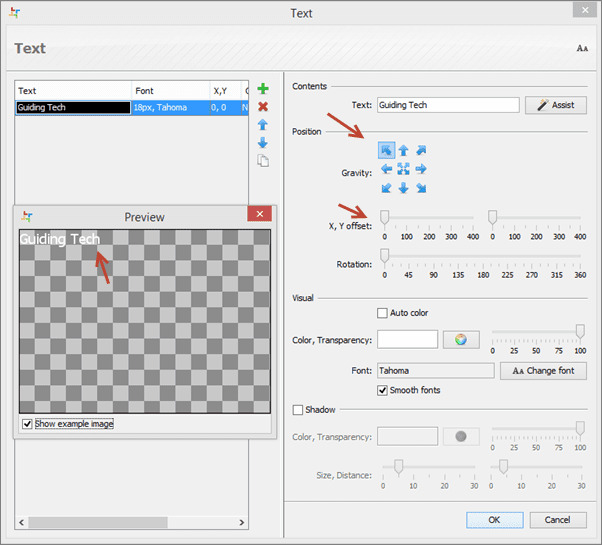The width and height of the screenshot is (602, 545).
Task: Enable the Auto color checkbox
Action: click(382, 313)
